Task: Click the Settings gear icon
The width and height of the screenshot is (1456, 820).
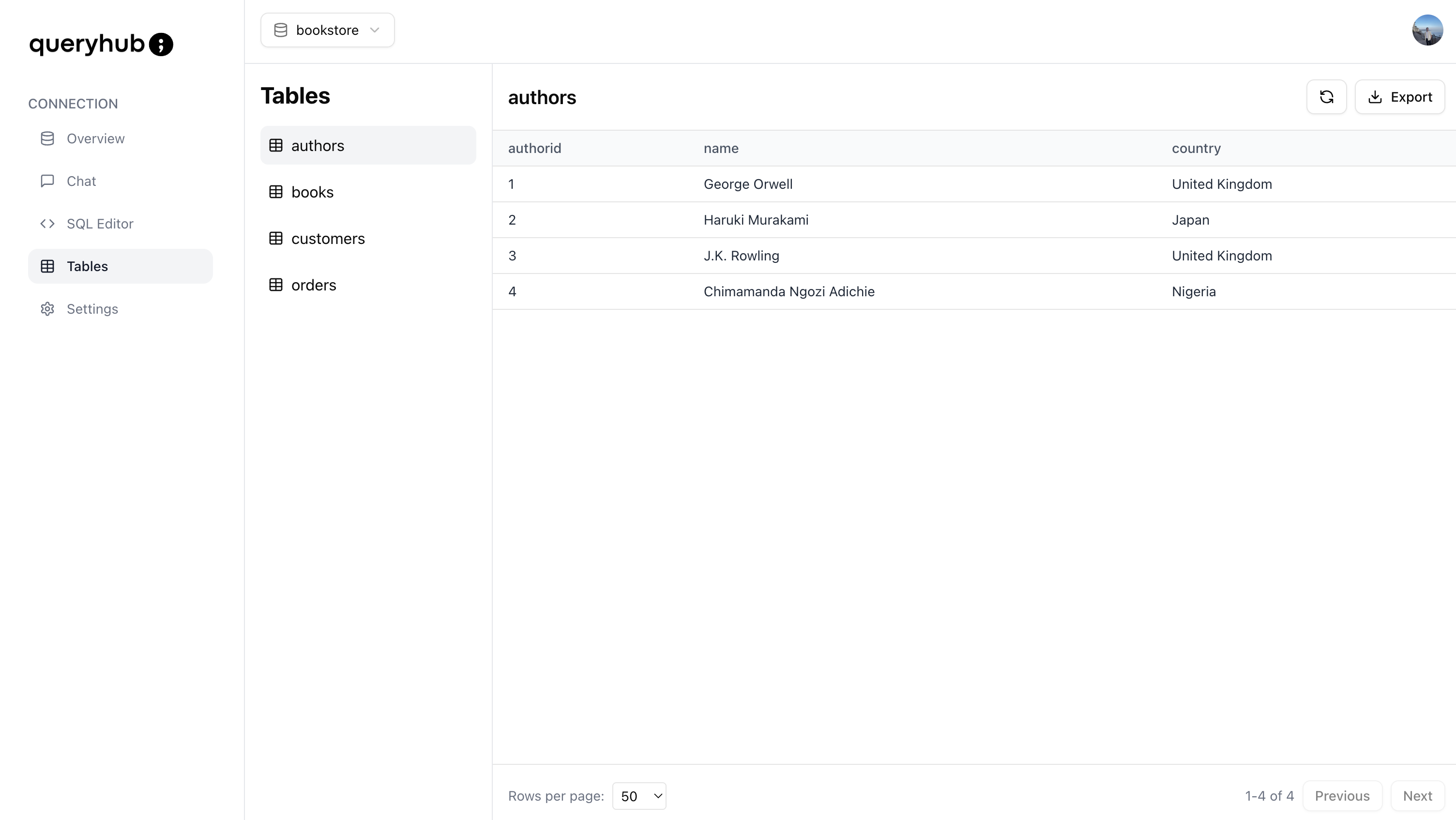Action: point(47,309)
